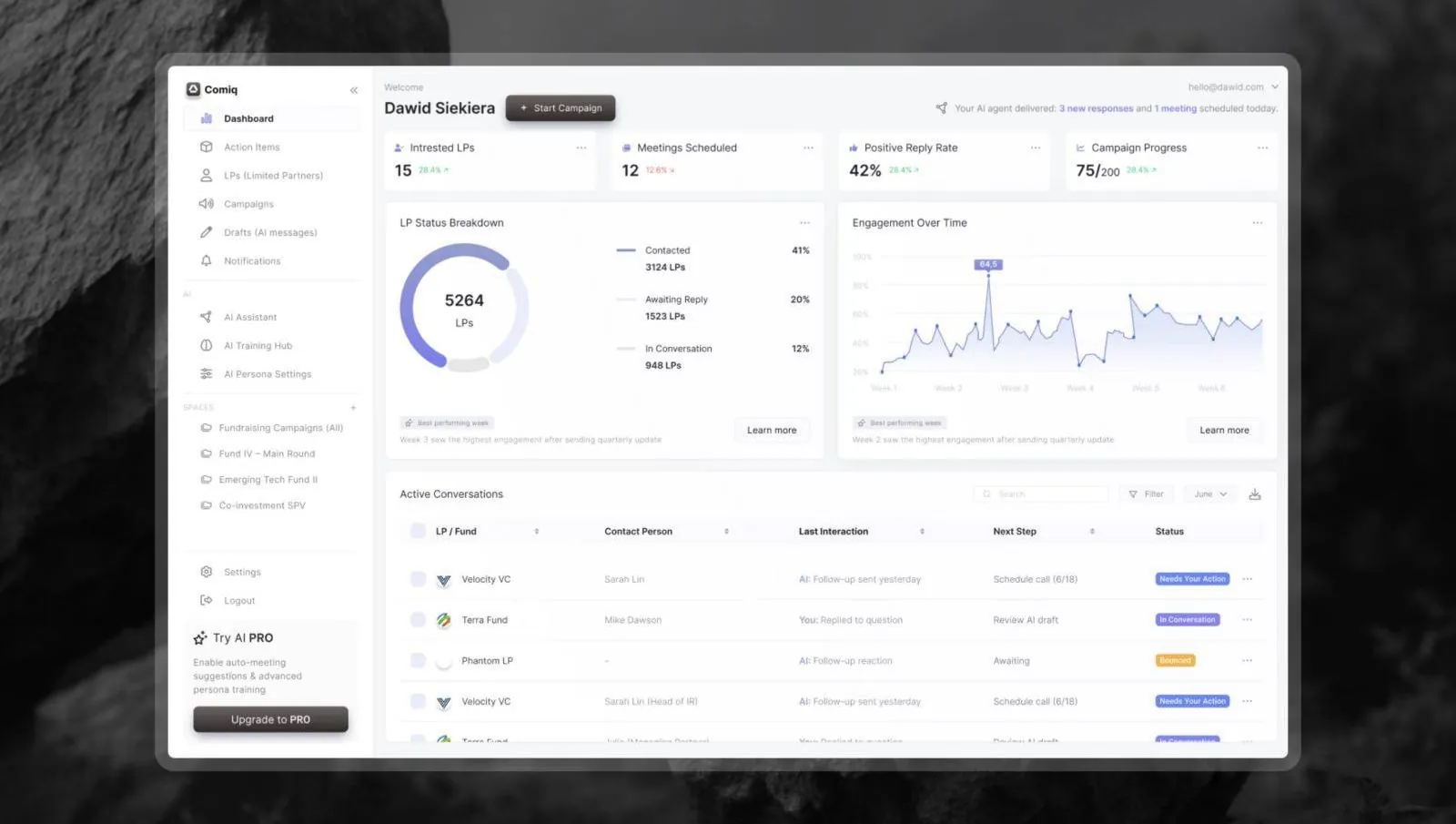Open row options for Terra Fund
The height and width of the screenshot is (824, 1456).
tap(1248, 620)
